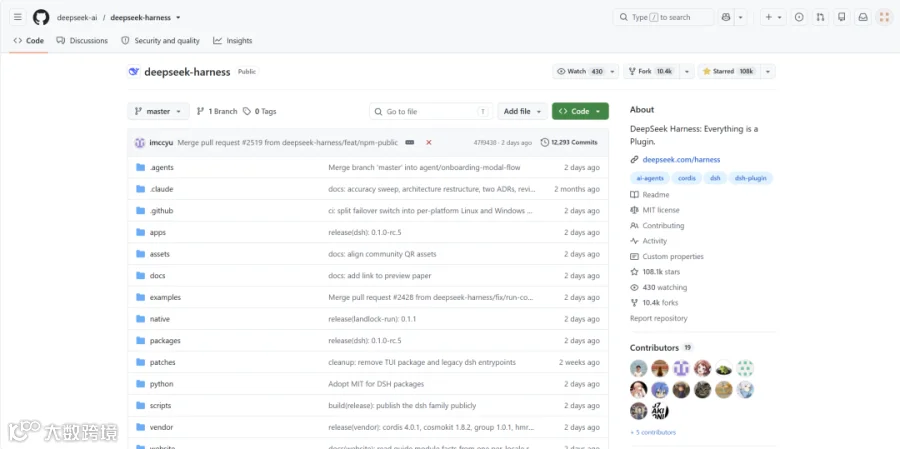Open the Add file dropdown
The image size is (900, 449).
point(522,111)
